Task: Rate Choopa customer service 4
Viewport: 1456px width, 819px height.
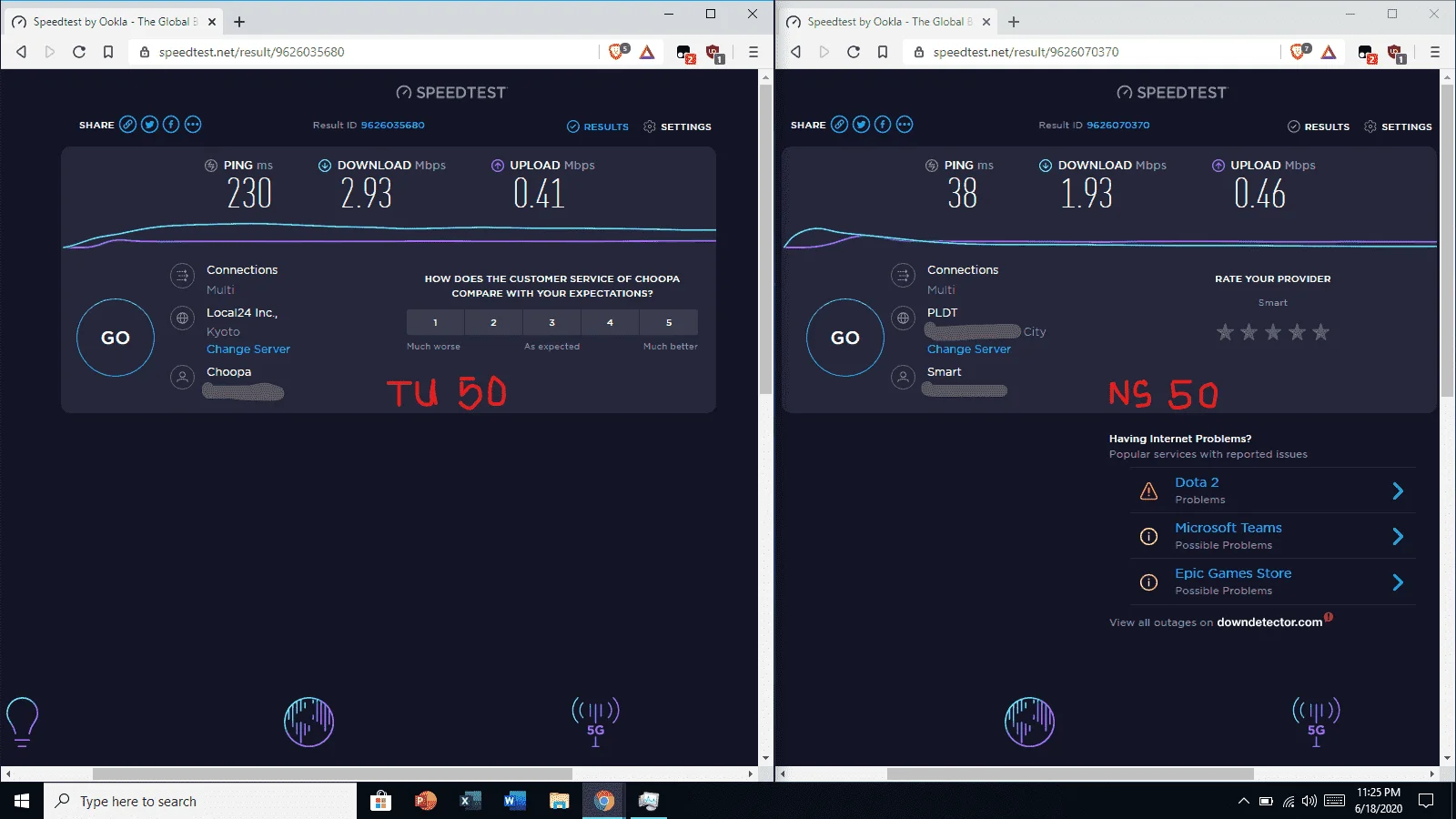Action: click(x=610, y=322)
